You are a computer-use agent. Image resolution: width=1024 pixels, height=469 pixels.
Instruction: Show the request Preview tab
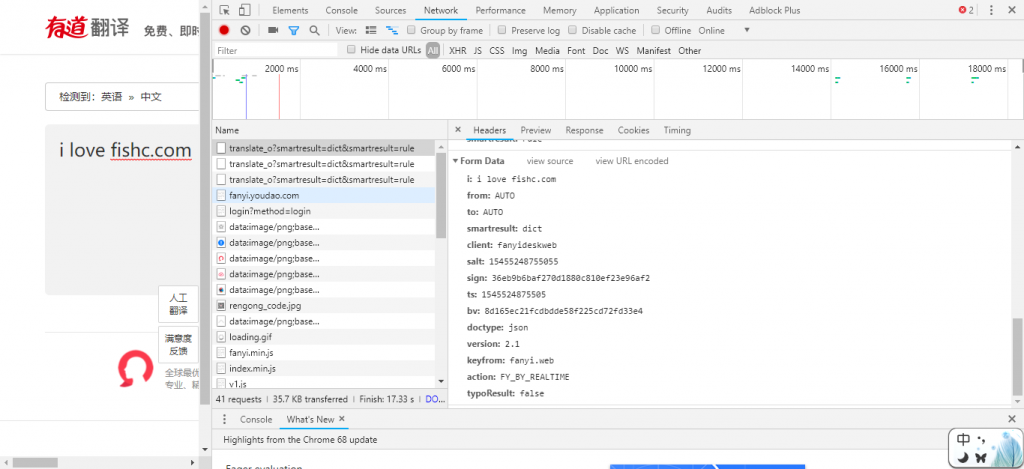pos(536,130)
